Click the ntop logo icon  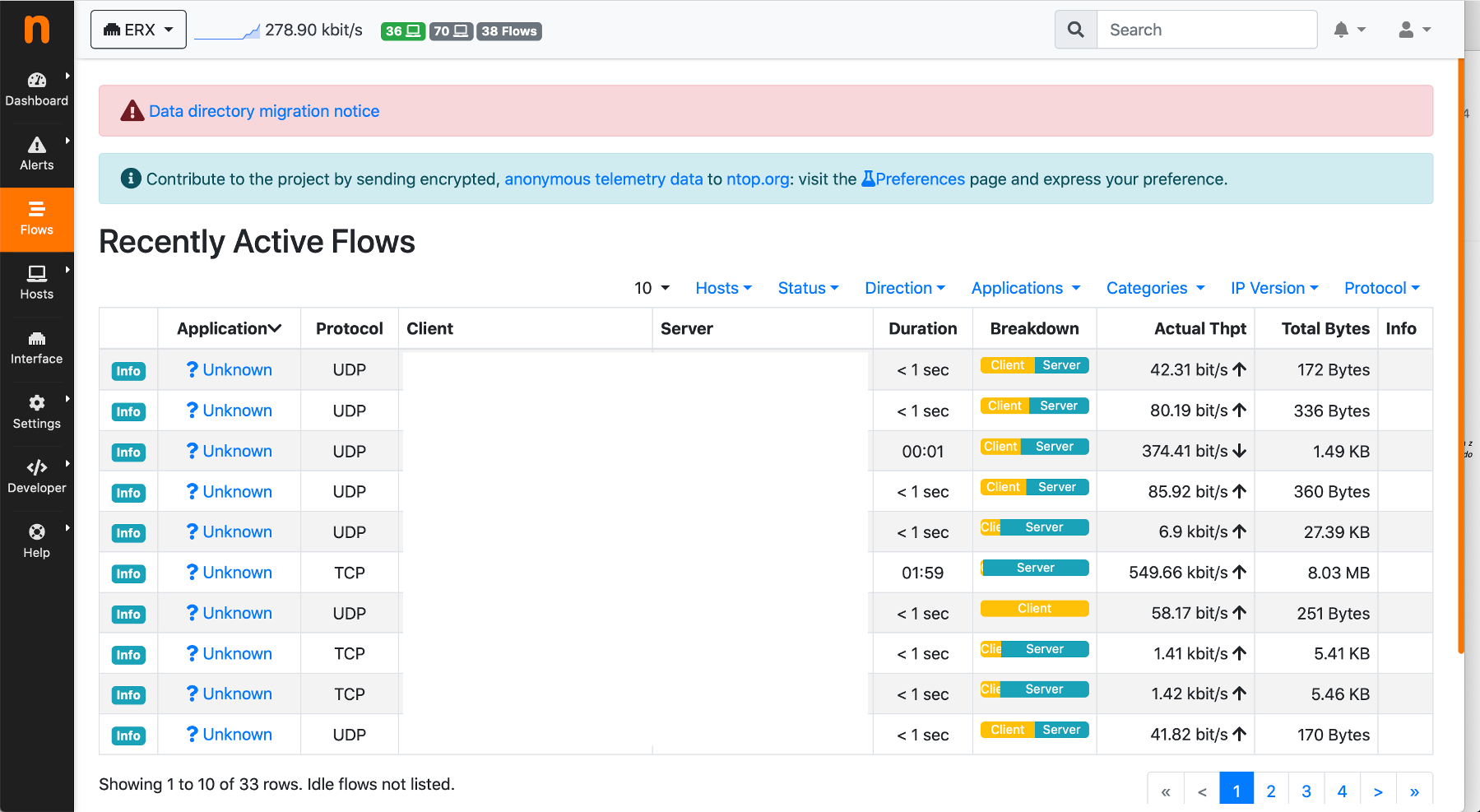pyautogui.click(x=36, y=30)
